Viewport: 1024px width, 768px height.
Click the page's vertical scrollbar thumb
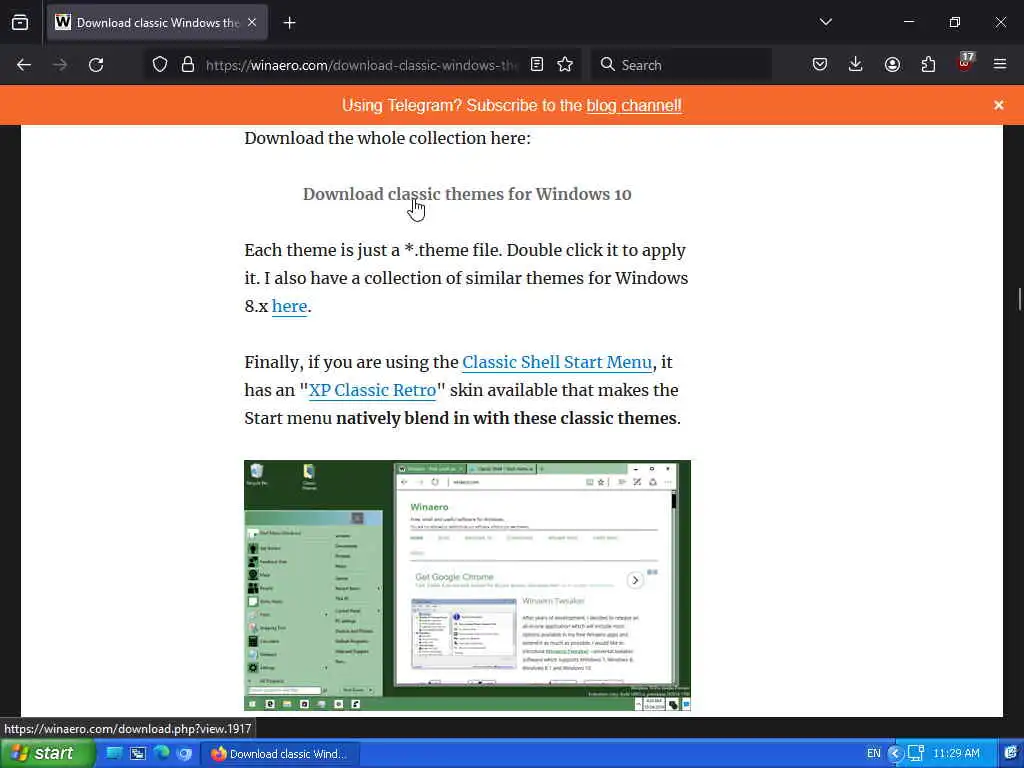point(1019,299)
